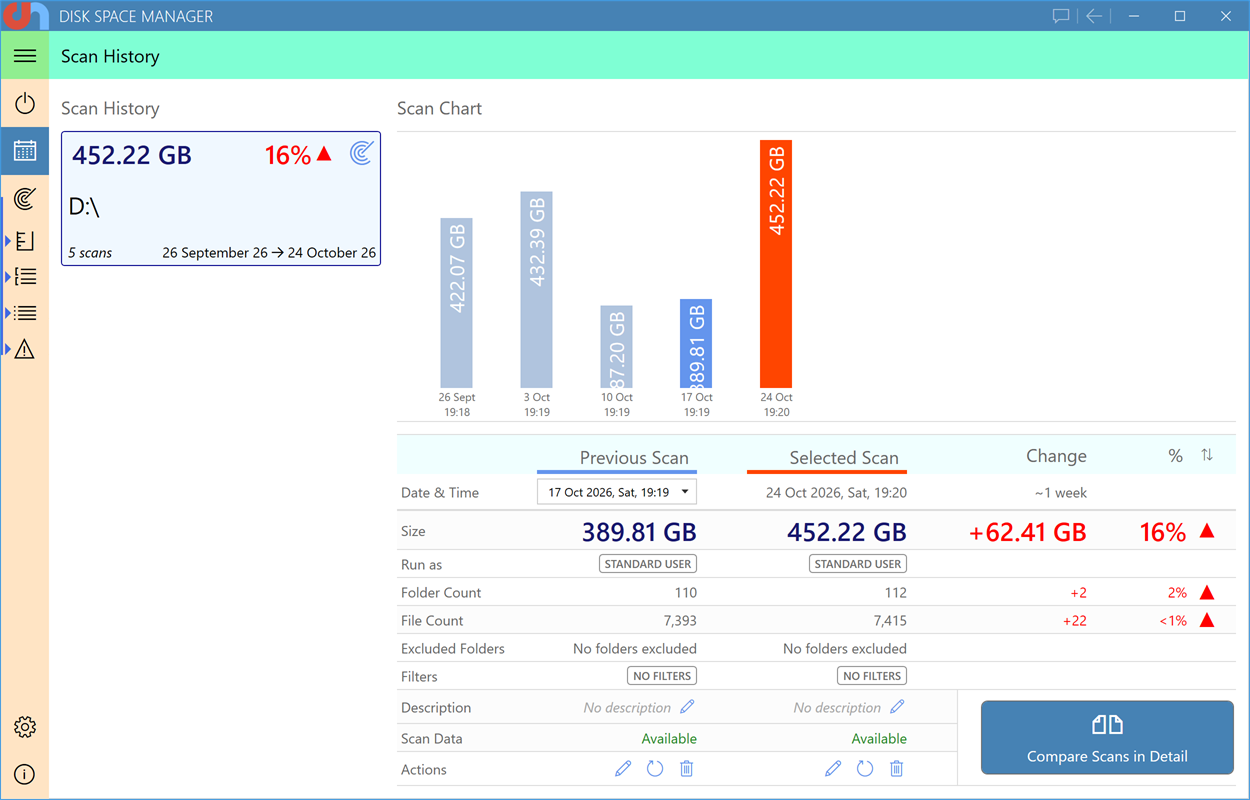Image resolution: width=1250 pixels, height=800 pixels.
Task: Toggle the sort arrows next to the % column
Action: pyautogui.click(x=1207, y=455)
